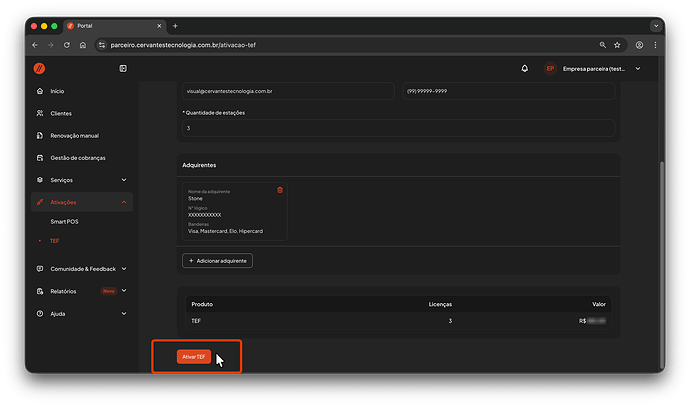The height and width of the screenshot is (406, 690).
Task: Open a new browser tab
Action: 175,25
